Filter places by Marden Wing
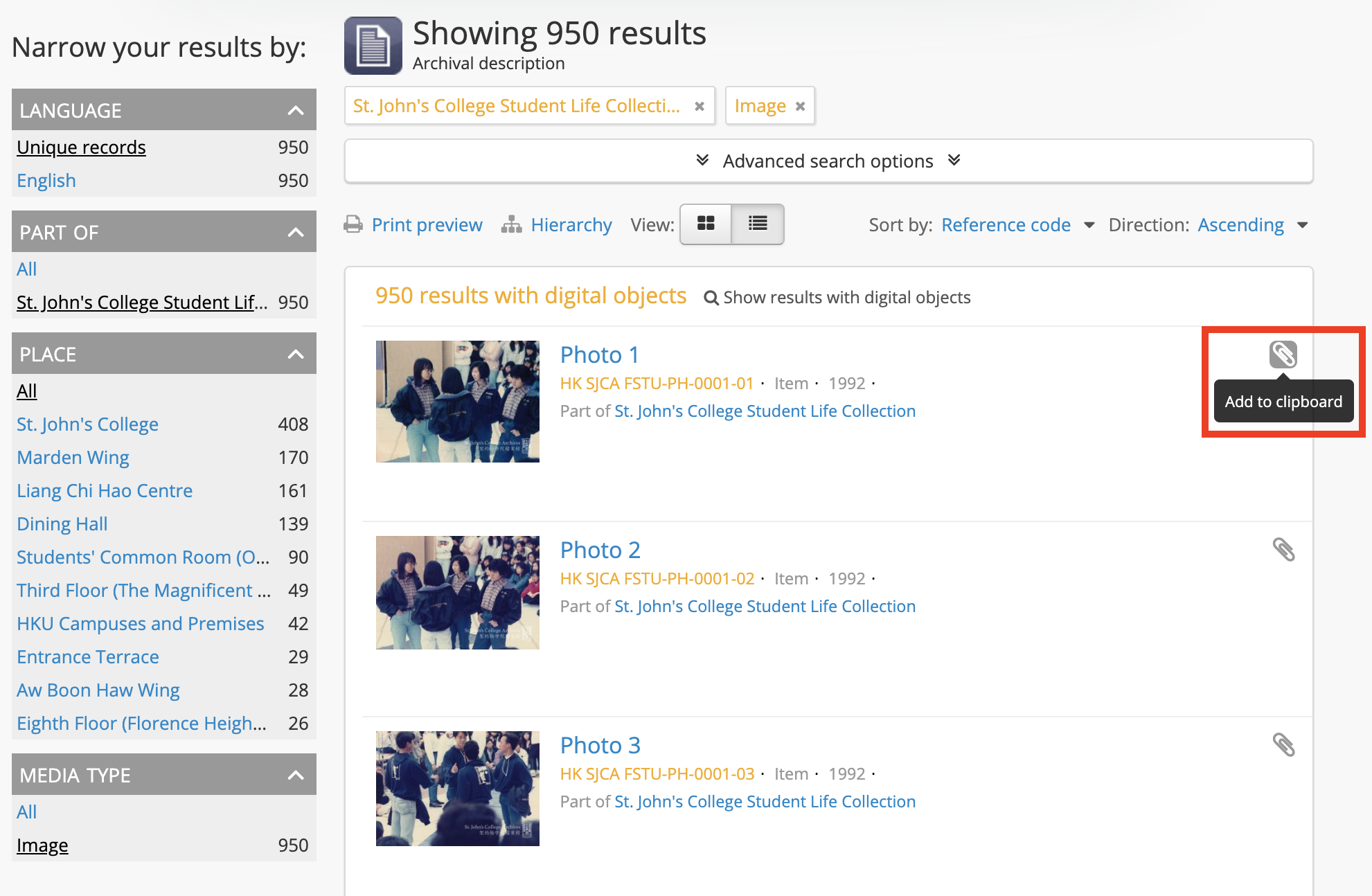The height and width of the screenshot is (896, 1372). click(x=73, y=457)
